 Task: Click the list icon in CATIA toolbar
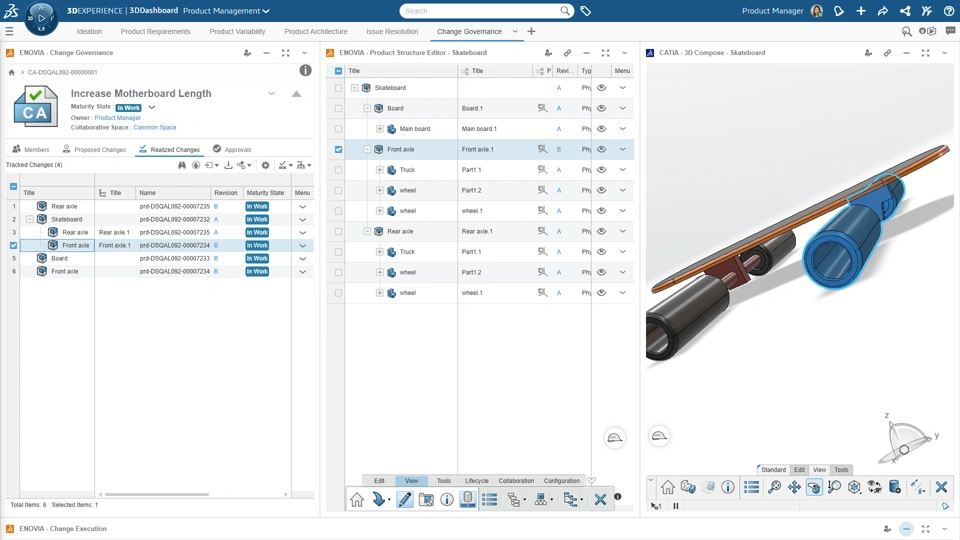(751, 487)
